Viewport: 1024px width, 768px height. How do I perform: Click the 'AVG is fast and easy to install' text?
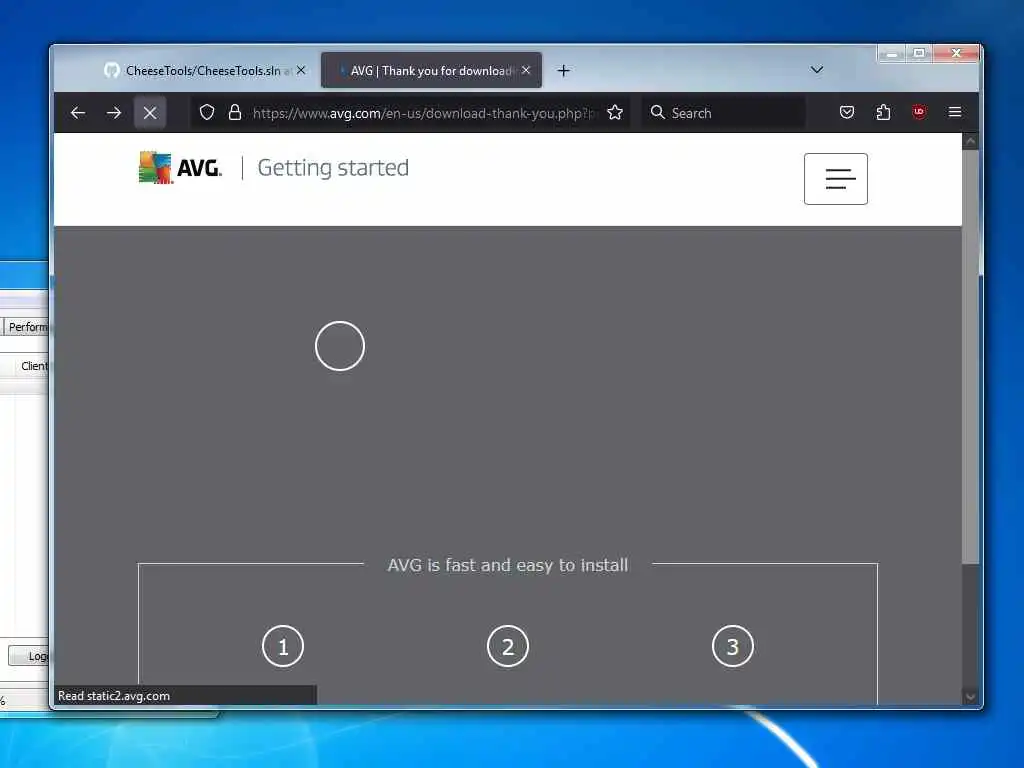[x=507, y=565]
